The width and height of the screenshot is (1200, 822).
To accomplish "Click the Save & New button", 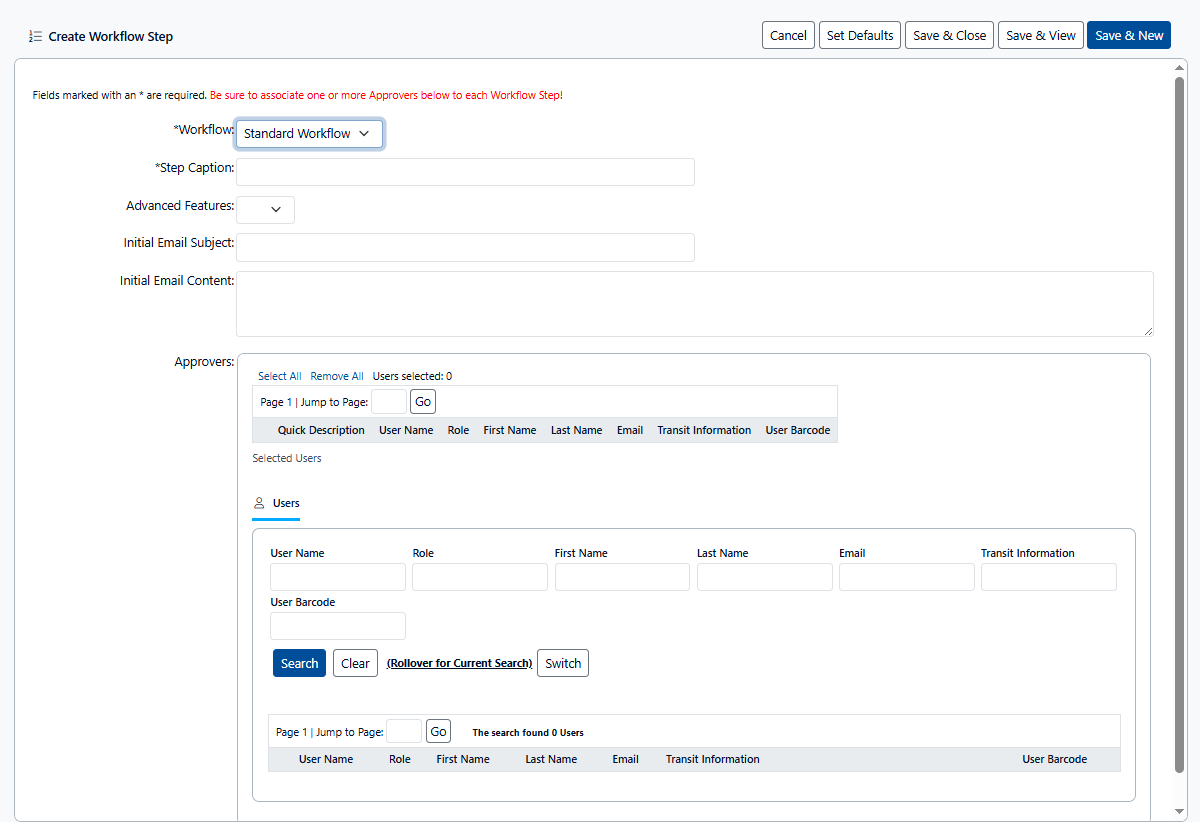I will 1129,35.
